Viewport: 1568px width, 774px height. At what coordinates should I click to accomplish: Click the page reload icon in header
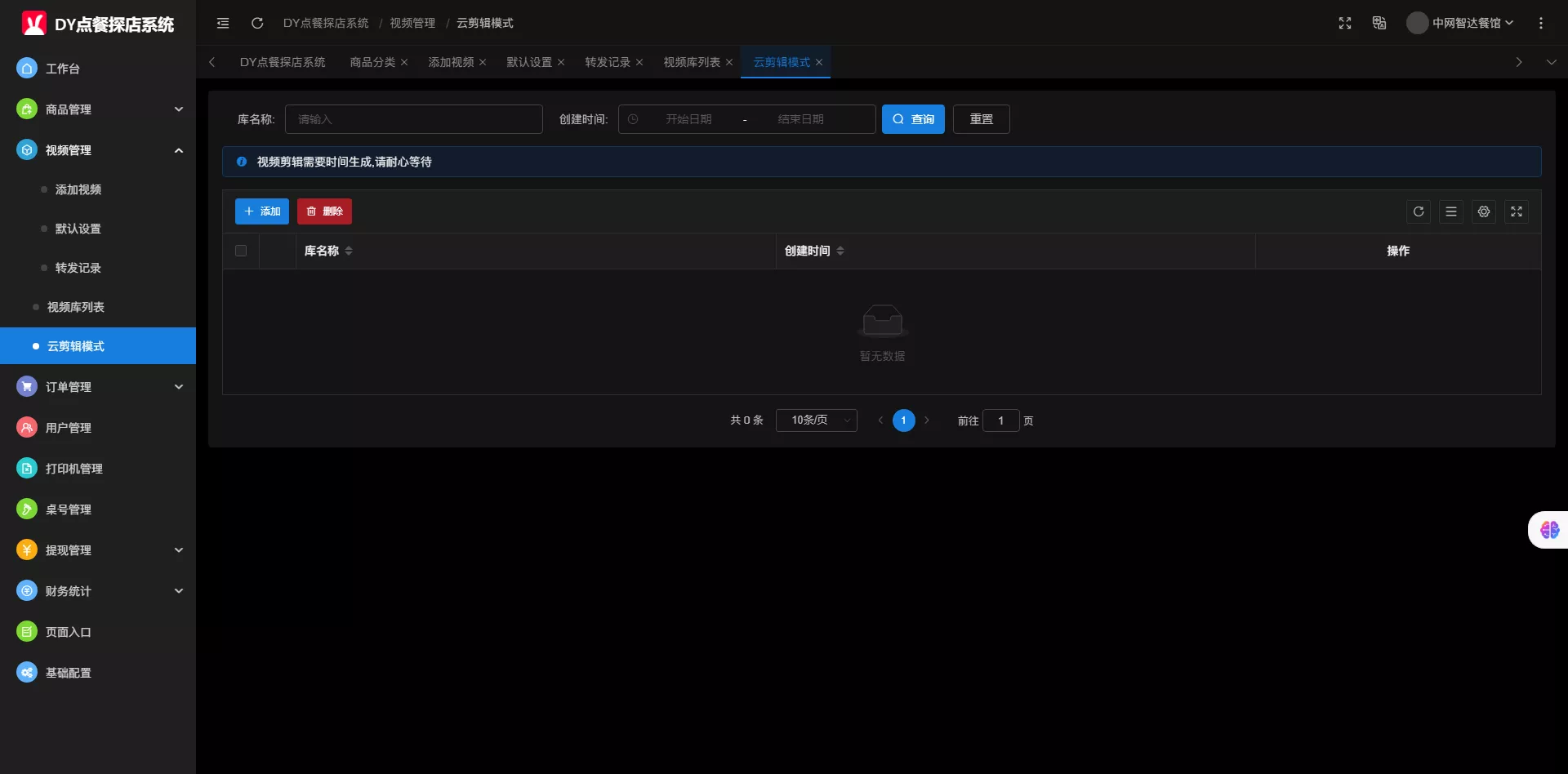(257, 23)
